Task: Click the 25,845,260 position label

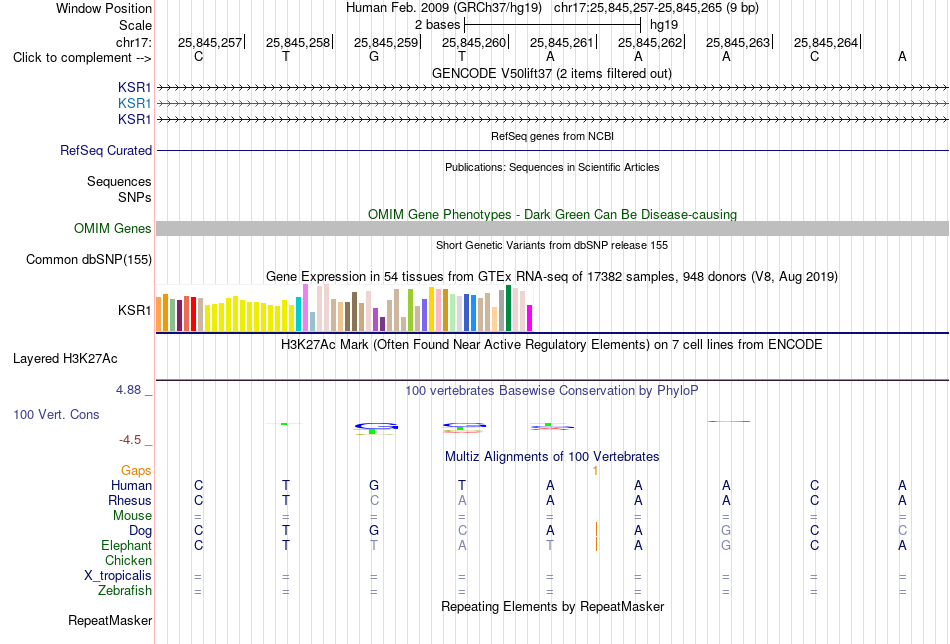Action: point(474,42)
